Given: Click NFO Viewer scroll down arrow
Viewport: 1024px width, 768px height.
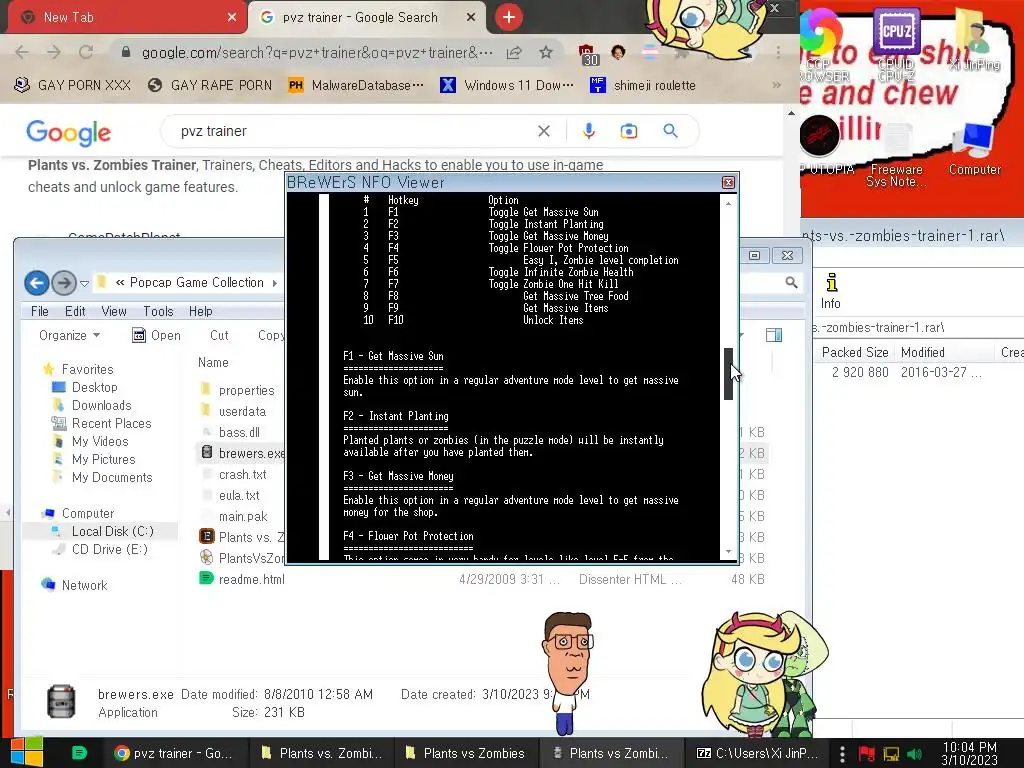Looking at the screenshot, I should (x=728, y=552).
